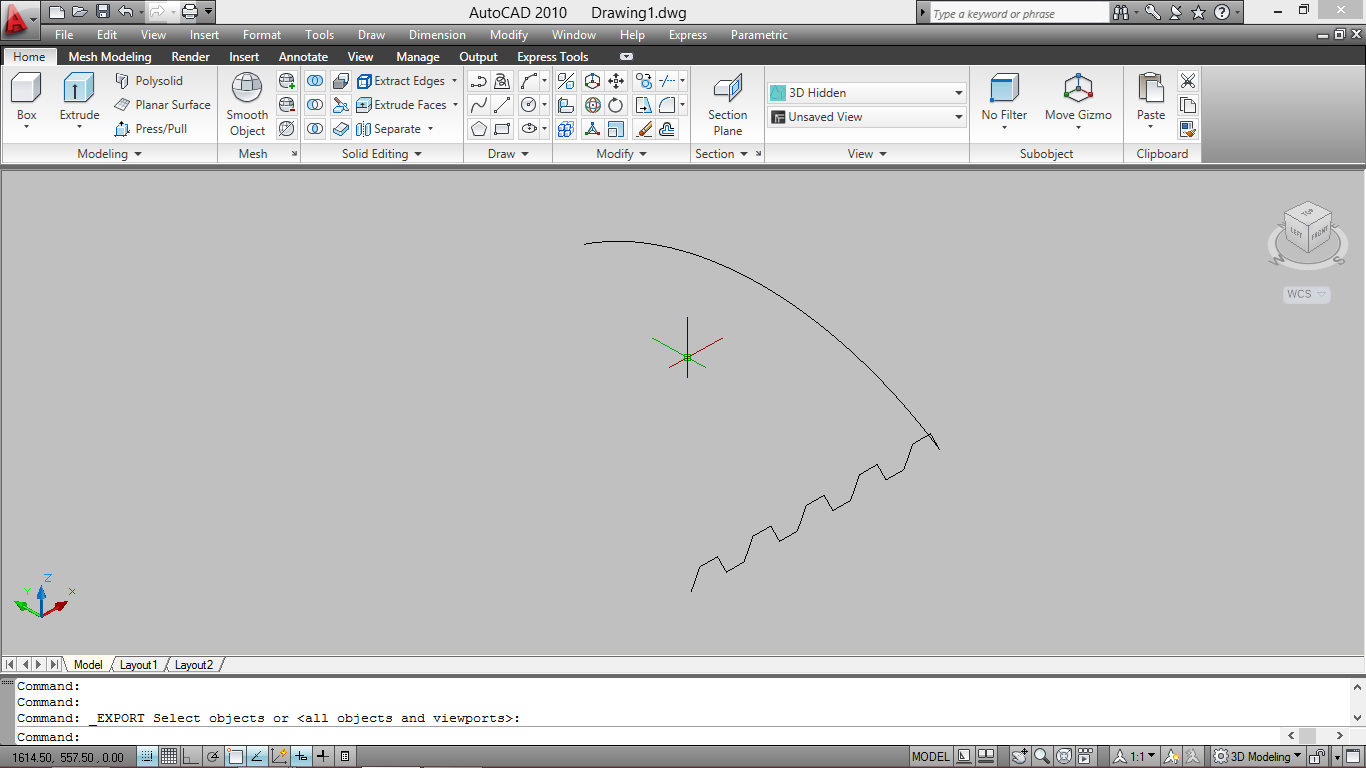Viewport: 1366px width, 768px height.
Task: Expand the Modify panel
Action: [622, 154]
